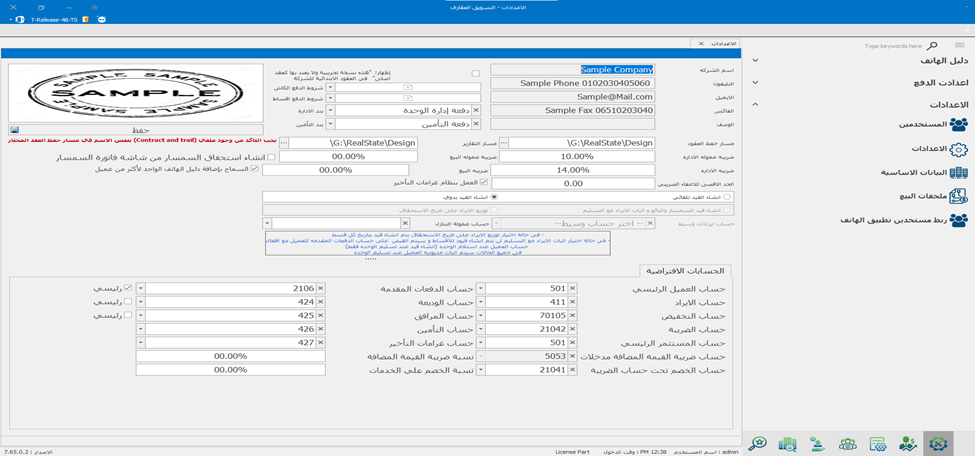Open البيانات الاساسية (Basic Data) icon
Image resolution: width=975 pixels, height=456 pixels.
click(x=958, y=172)
